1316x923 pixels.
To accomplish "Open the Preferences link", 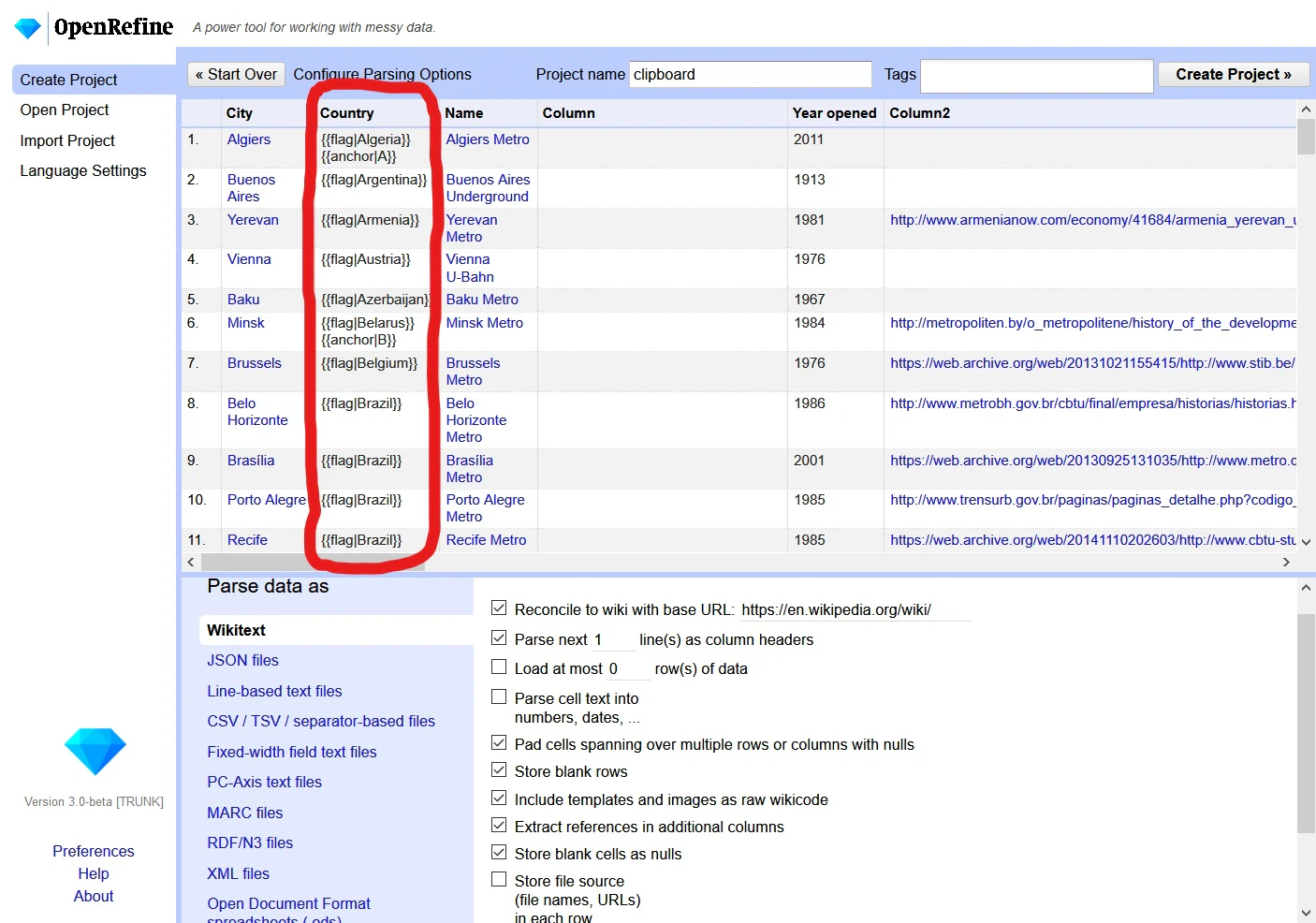I will (94, 851).
